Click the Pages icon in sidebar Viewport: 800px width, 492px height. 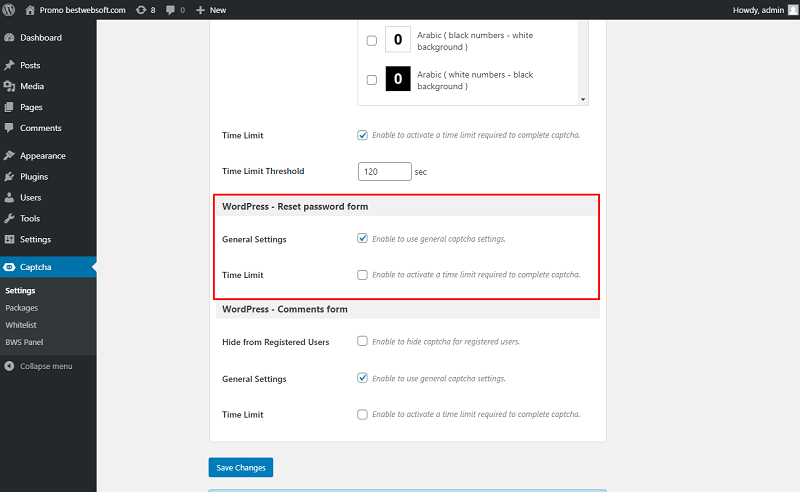(x=9, y=107)
